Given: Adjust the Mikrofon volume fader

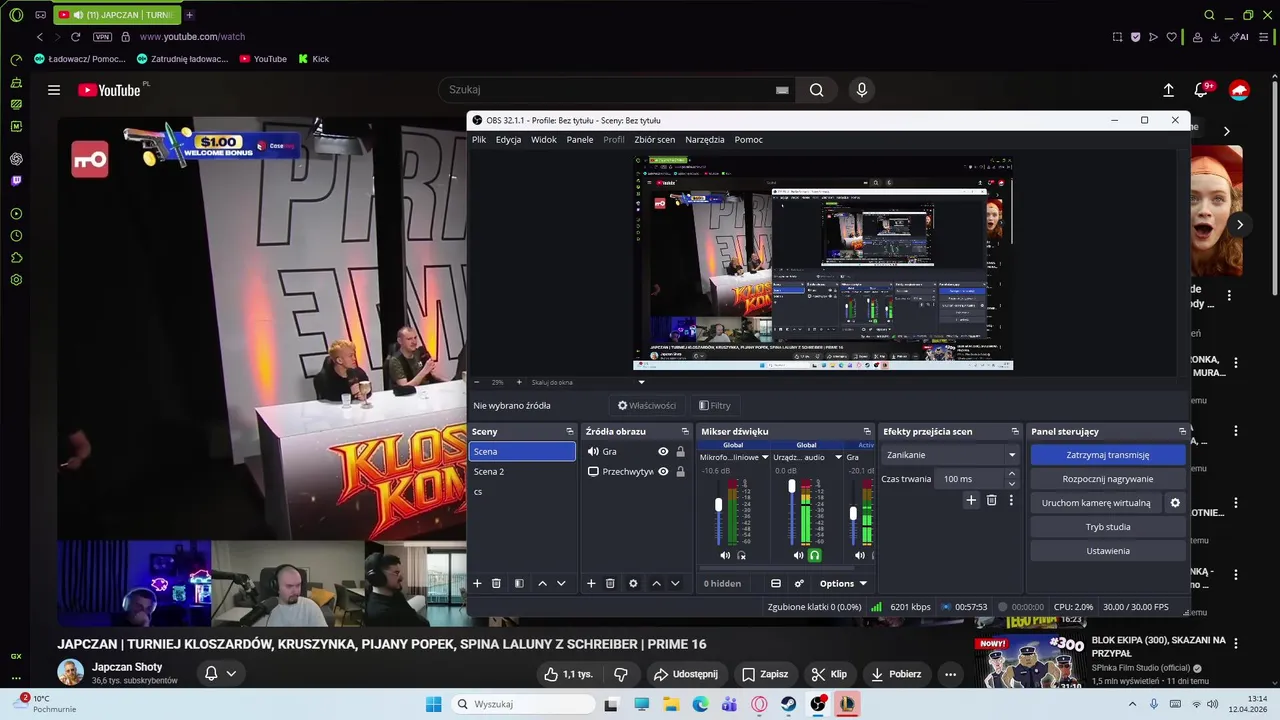Looking at the screenshot, I should click(x=718, y=506).
